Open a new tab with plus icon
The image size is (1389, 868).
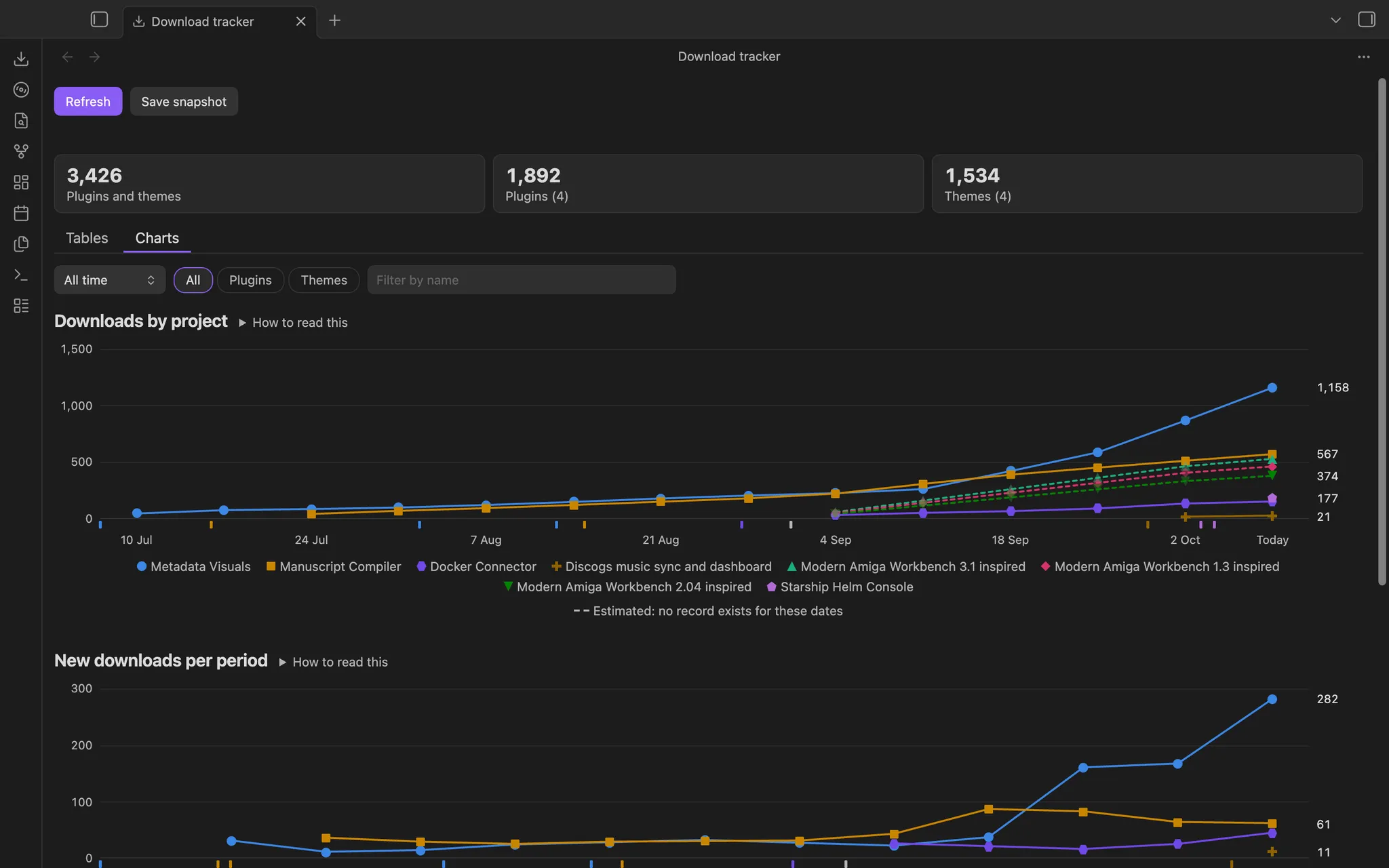[334, 20]
